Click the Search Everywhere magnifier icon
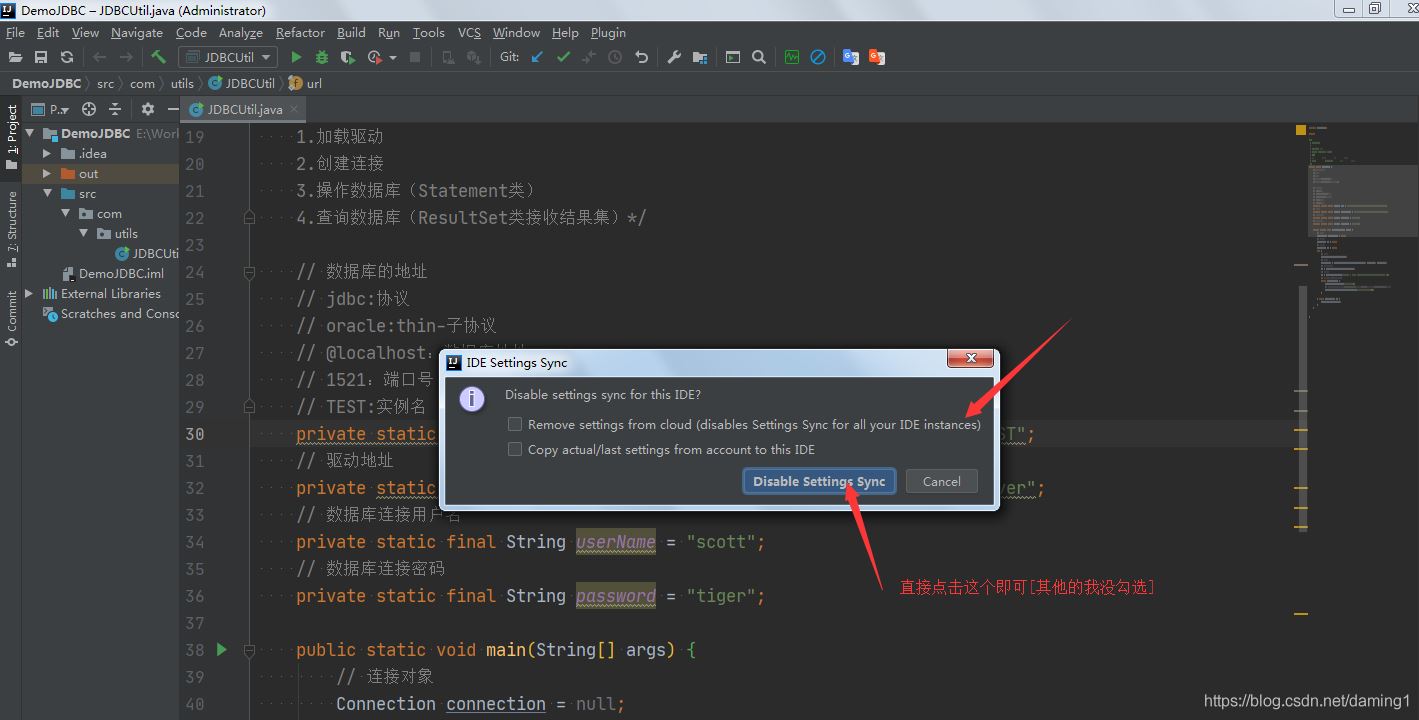 tap(759, 57)
